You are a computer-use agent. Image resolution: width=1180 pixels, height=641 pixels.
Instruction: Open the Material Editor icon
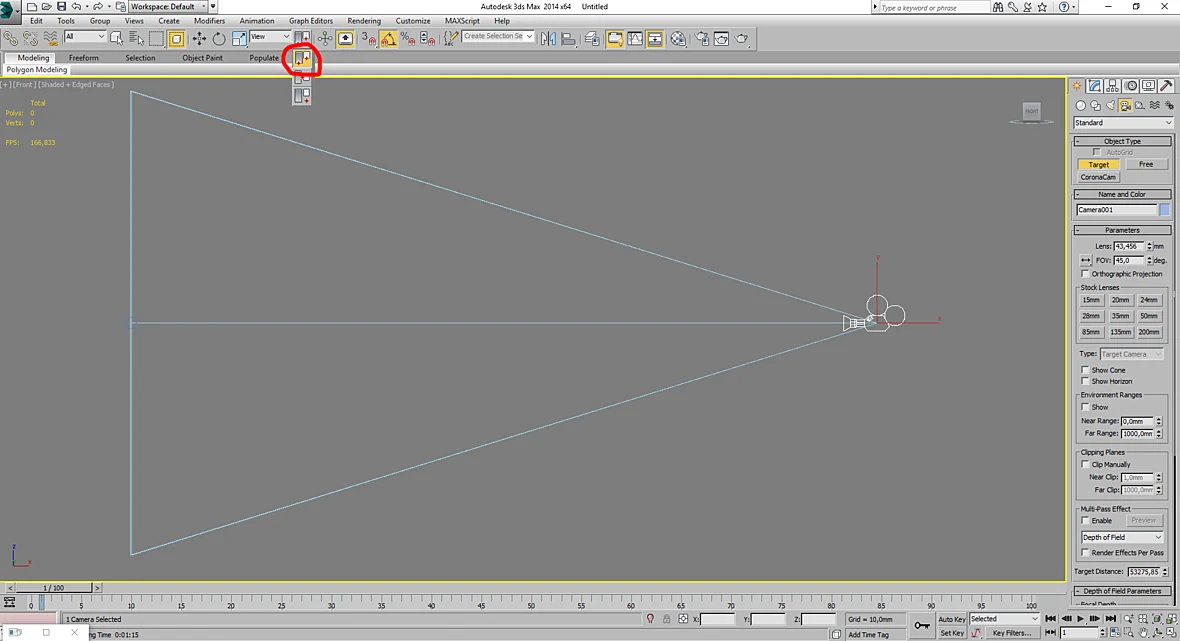coord(678,38)
